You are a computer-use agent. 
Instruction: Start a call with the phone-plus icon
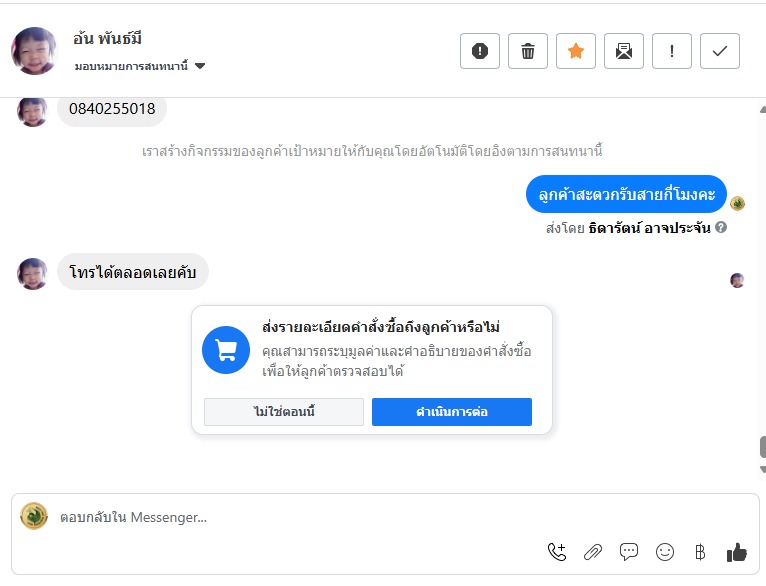click(557, 551)
